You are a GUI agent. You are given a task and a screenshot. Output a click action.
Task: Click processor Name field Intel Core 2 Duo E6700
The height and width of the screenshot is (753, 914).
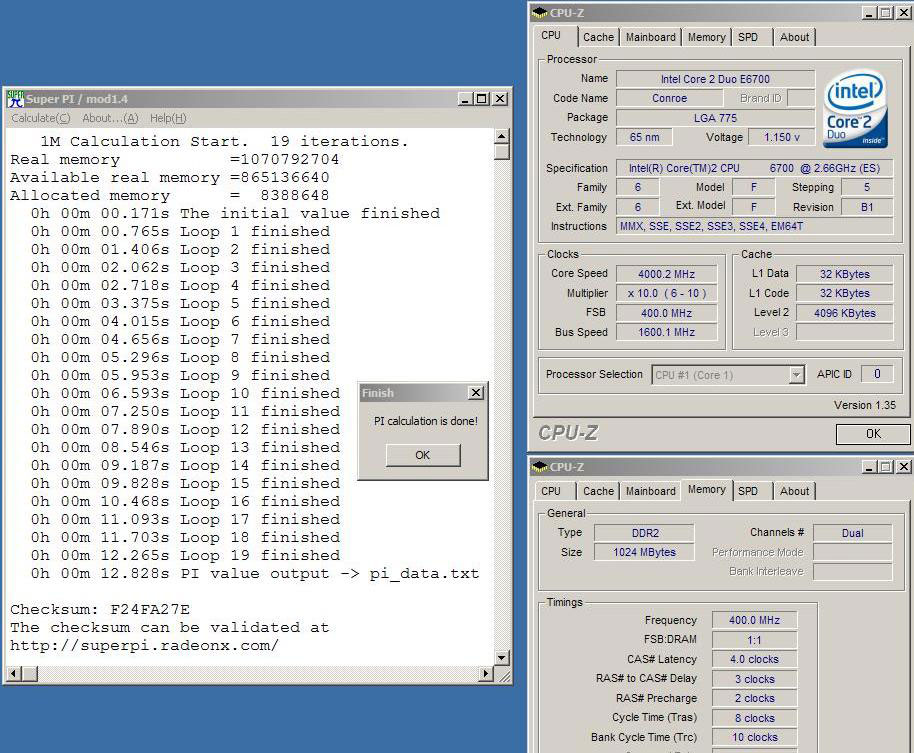click(715, 79)
